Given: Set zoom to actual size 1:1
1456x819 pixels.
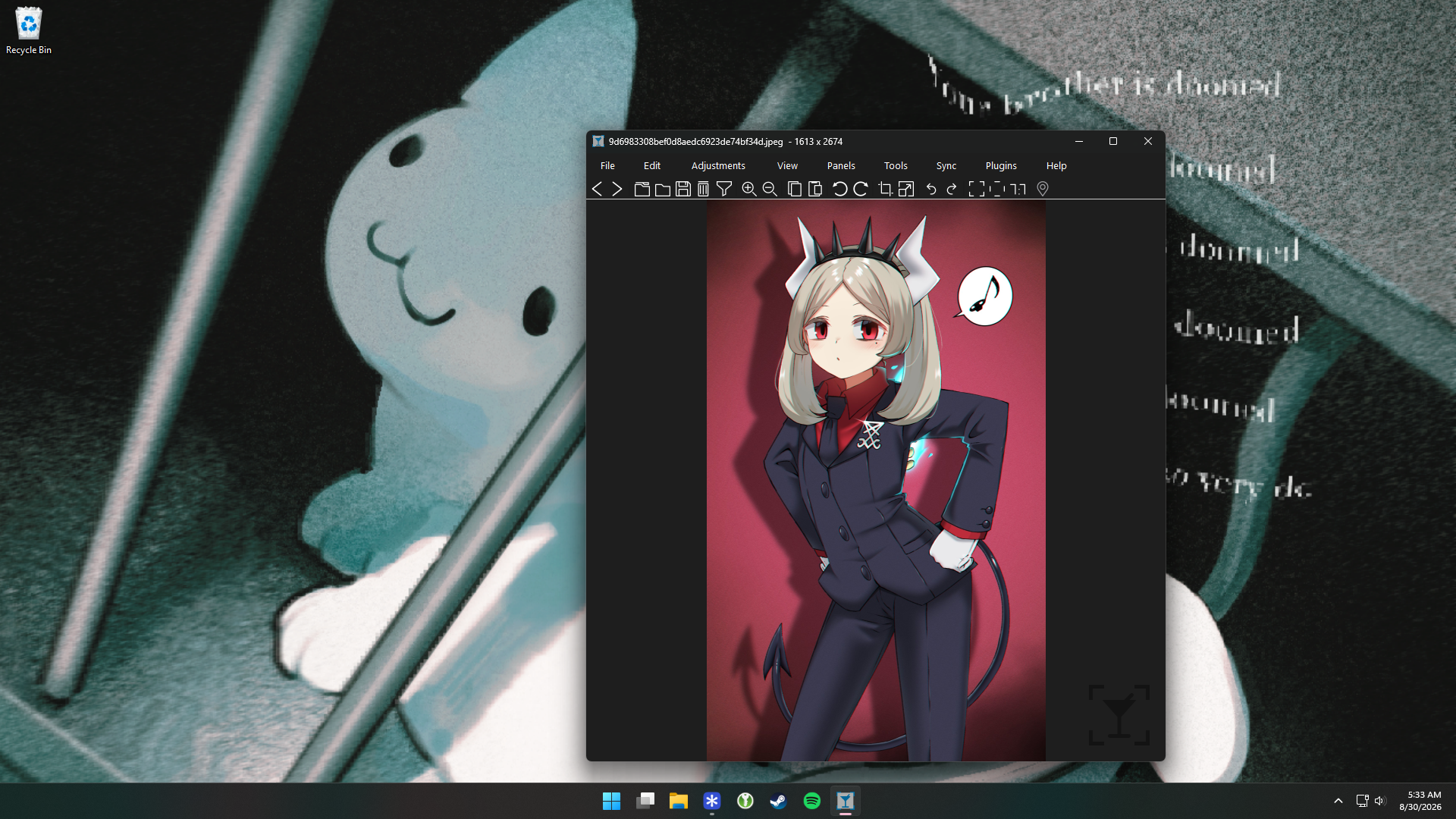Looking at the screenshot, I should [1018, 189].
